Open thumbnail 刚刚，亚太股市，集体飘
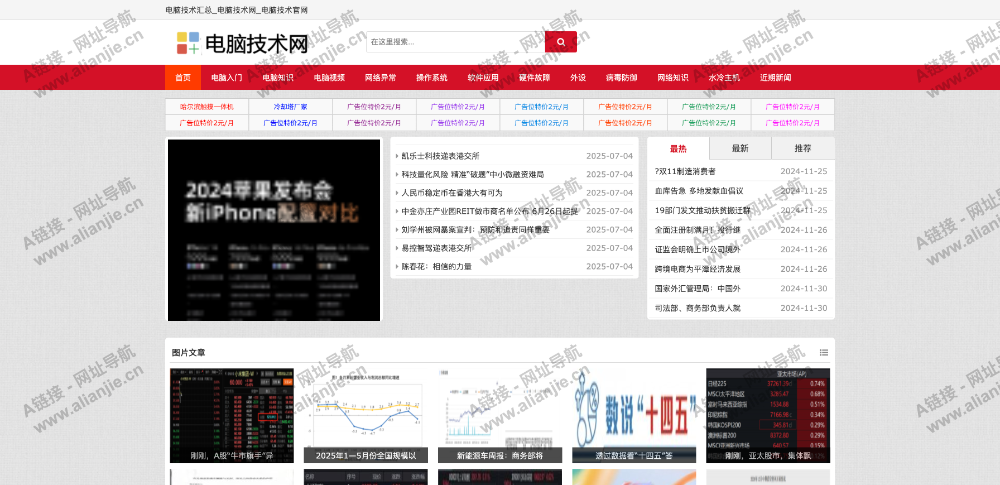The image size is (1000, 485). tap(768, 415)
